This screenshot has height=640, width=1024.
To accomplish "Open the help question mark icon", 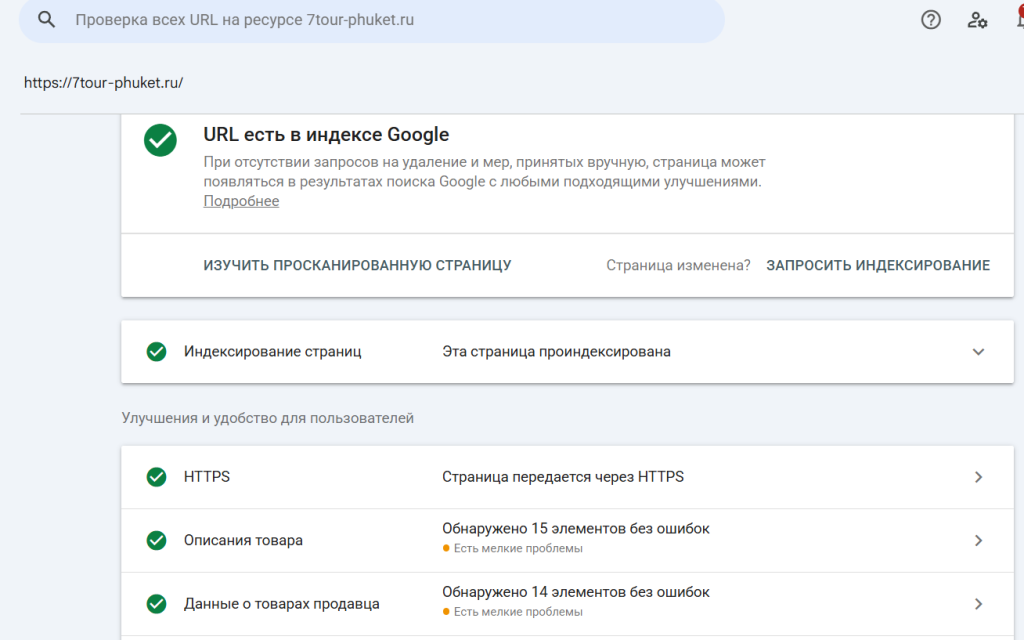I will coord(931,20).
